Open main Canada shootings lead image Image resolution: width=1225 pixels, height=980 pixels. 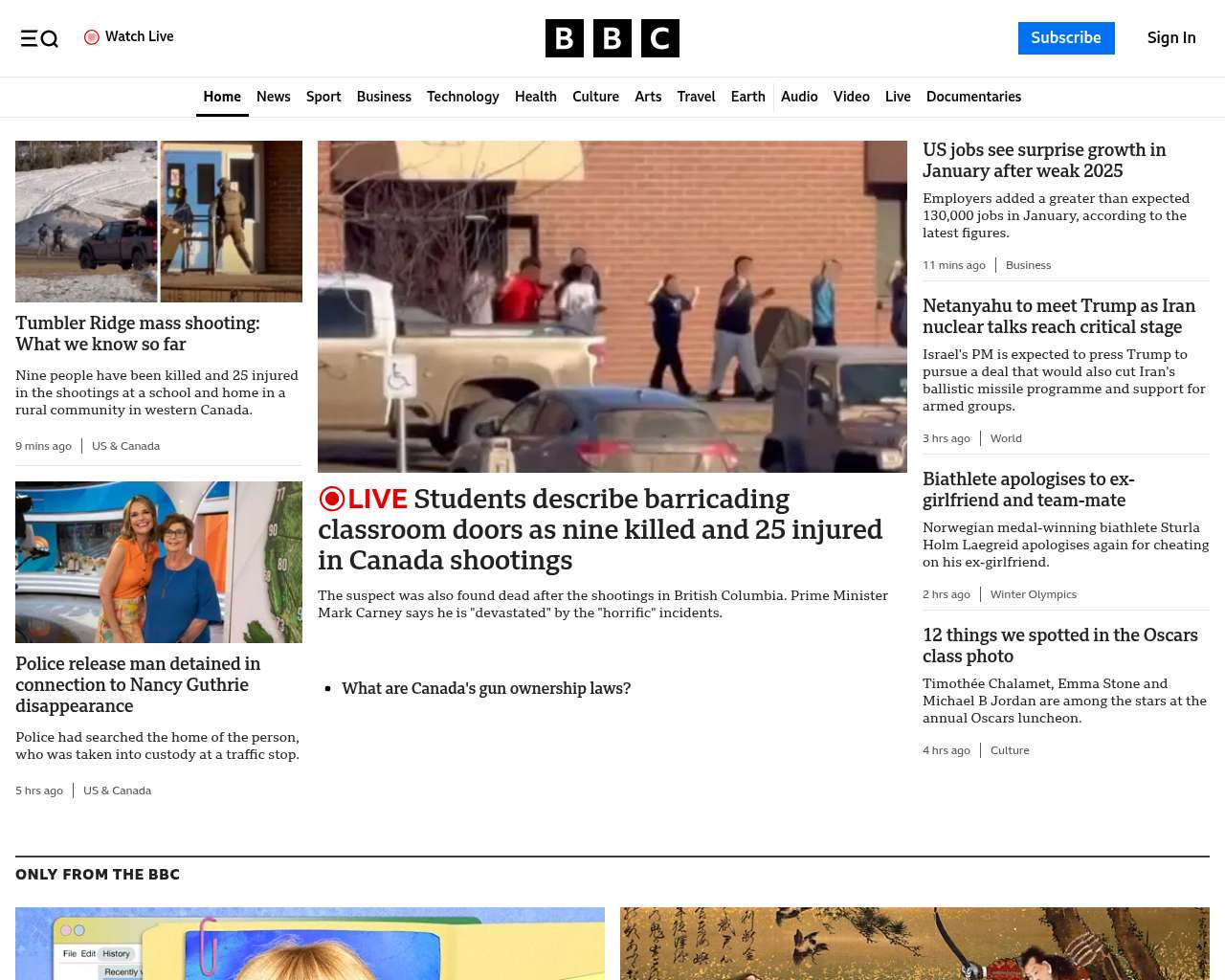click(612, 306)
